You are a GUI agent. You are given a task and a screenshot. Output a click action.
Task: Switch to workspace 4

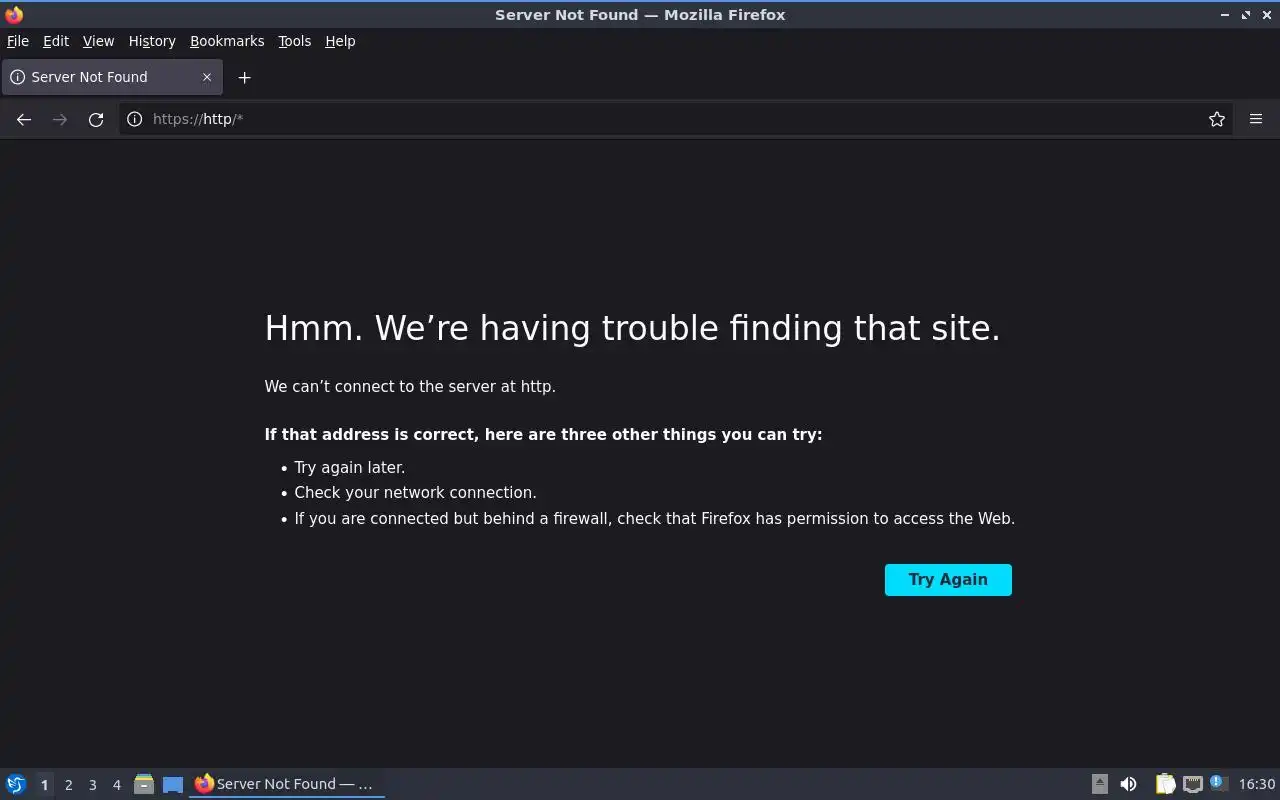pyautogui.click(x=116, y=785)
